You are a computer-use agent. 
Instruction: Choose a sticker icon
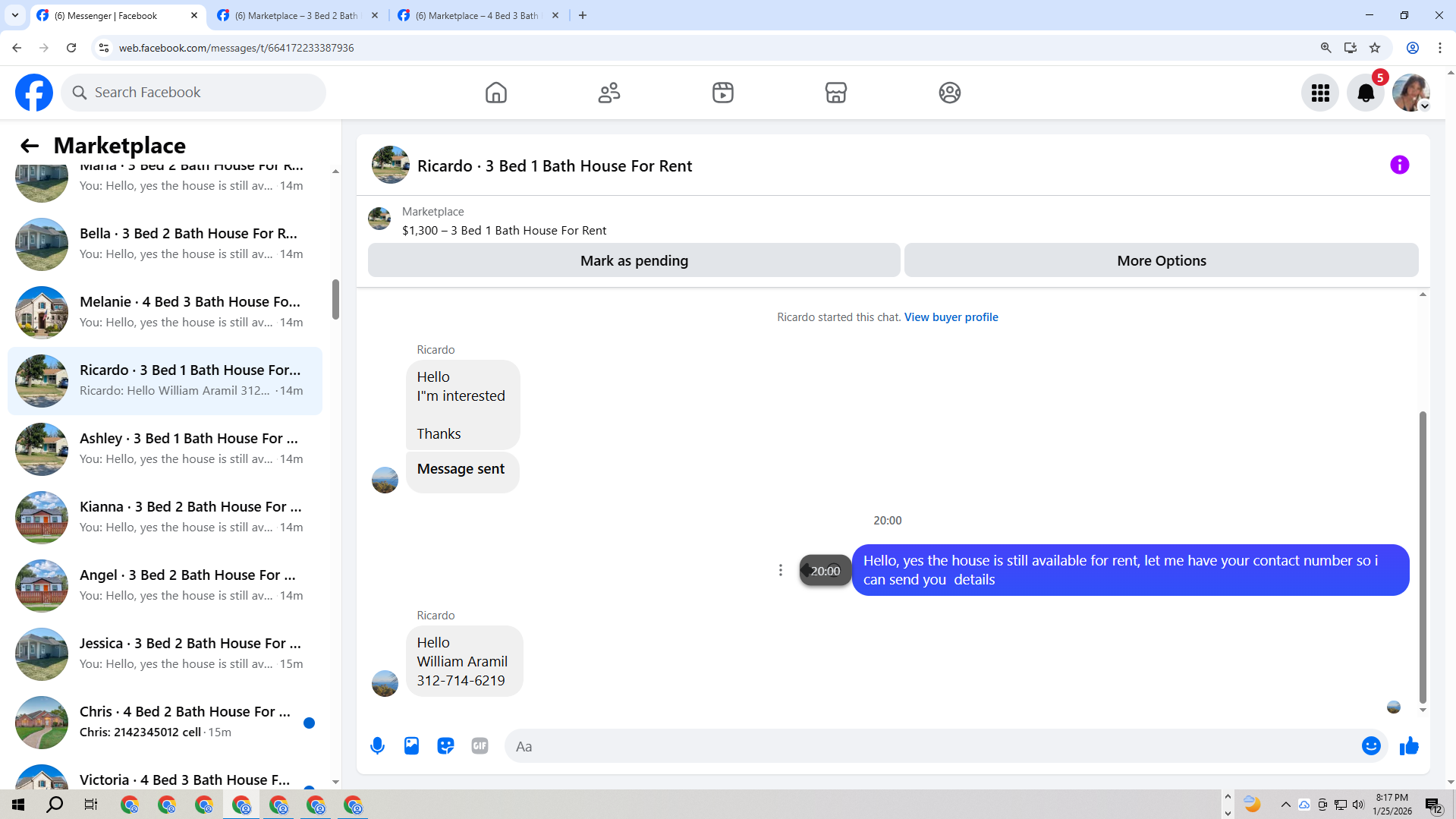click(445, 746)
